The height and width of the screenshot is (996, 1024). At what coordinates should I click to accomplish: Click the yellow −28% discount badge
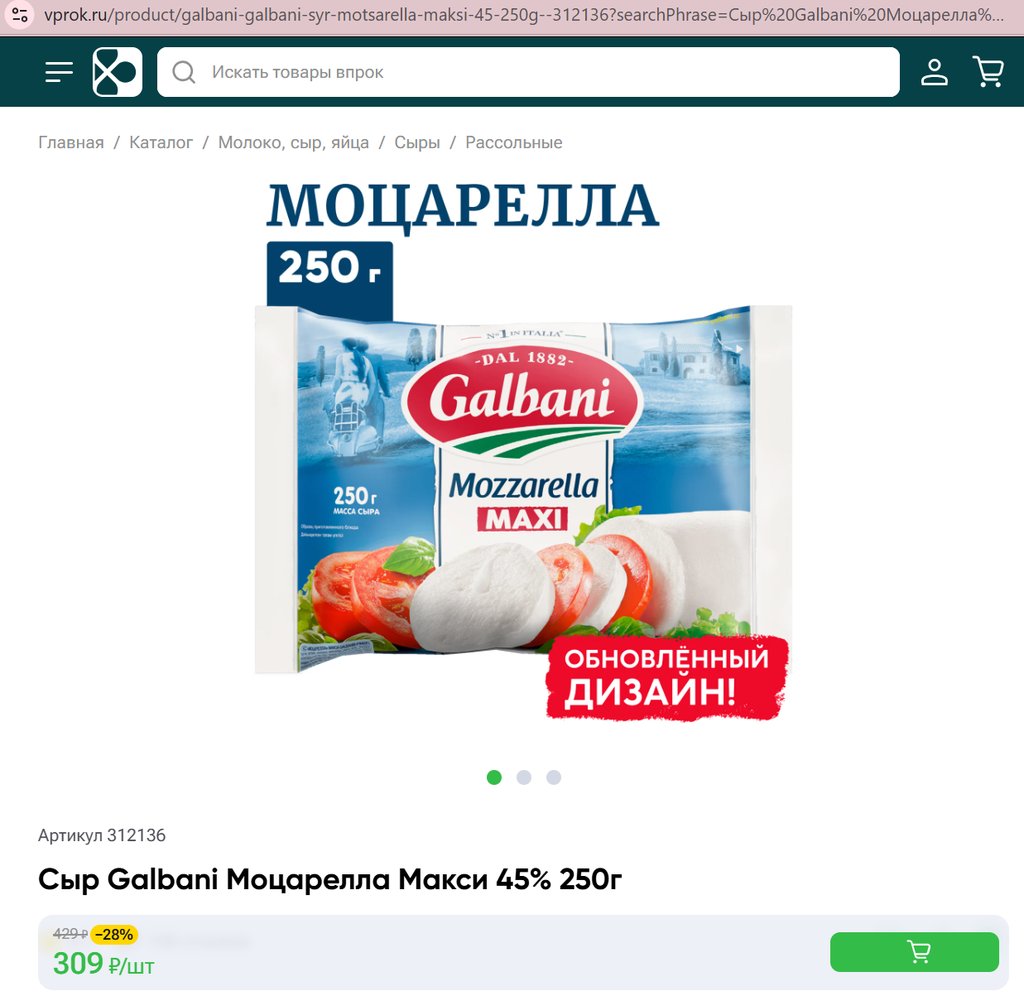click(114, 935)
